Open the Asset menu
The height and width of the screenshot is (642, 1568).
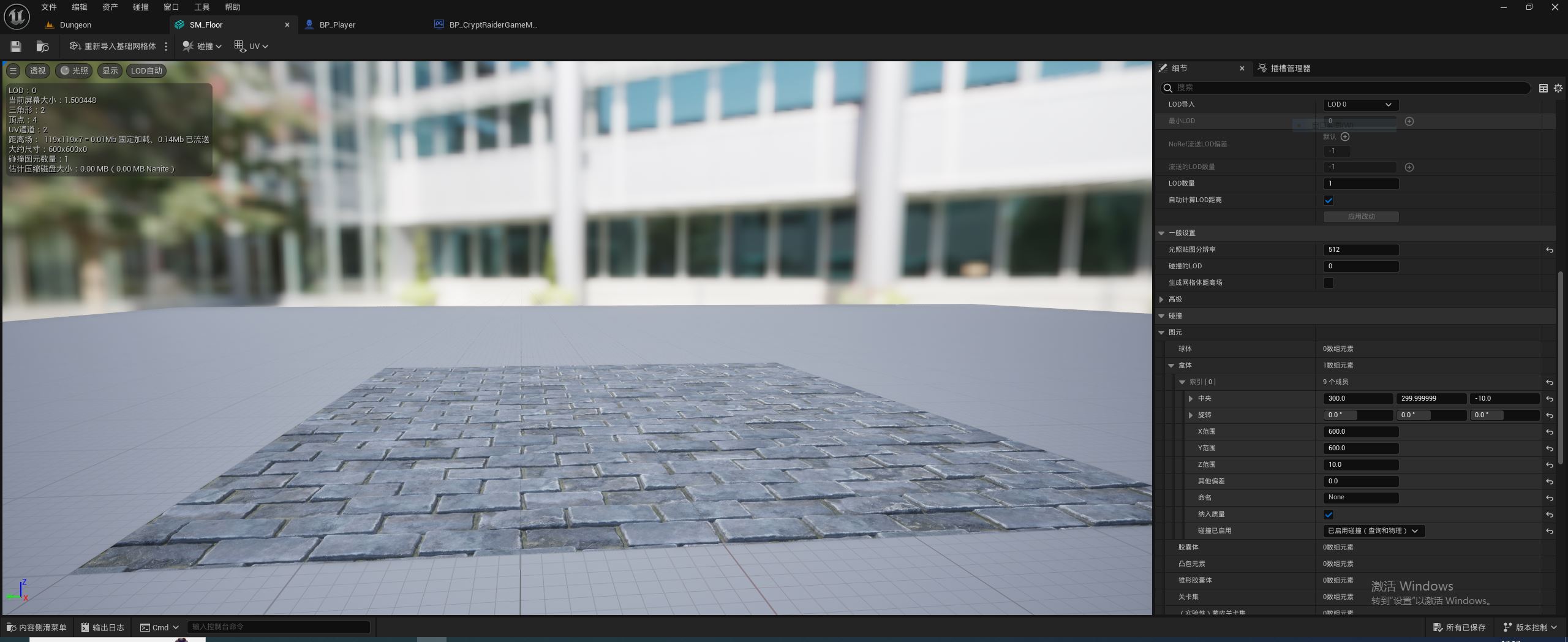point(110,7)
